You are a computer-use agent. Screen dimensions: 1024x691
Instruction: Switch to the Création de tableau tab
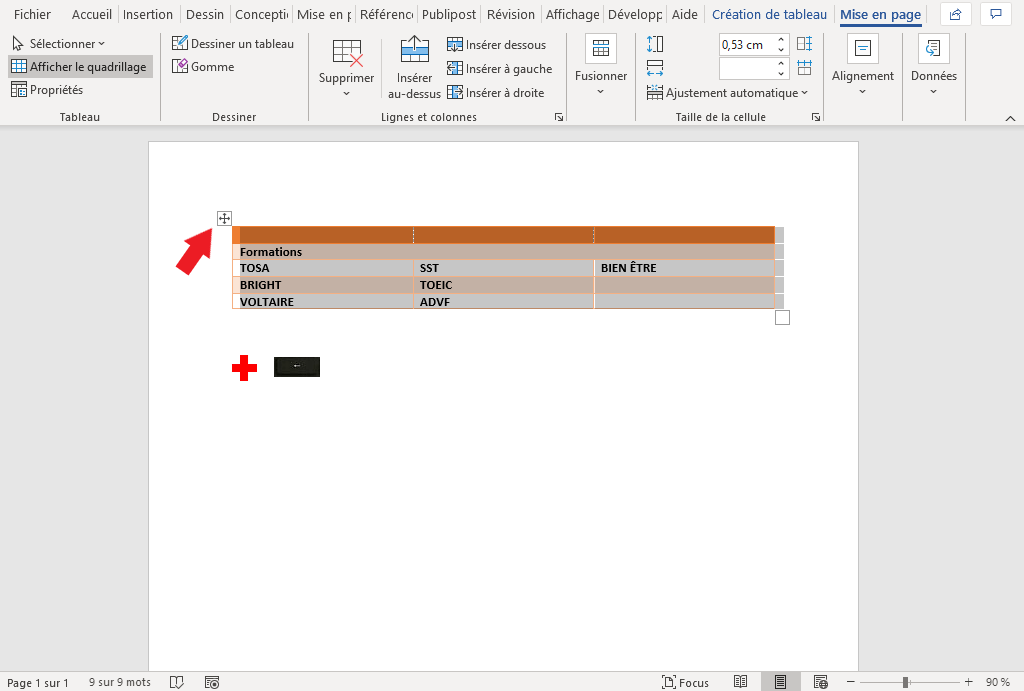coord(769,14)
